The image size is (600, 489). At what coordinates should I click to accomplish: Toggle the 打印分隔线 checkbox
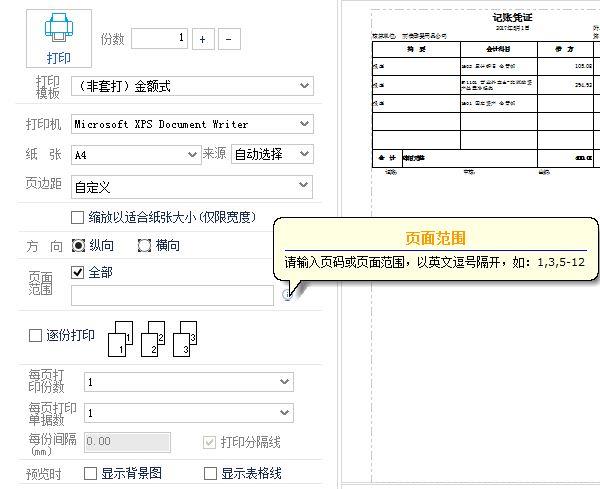(x=209, y=443)
